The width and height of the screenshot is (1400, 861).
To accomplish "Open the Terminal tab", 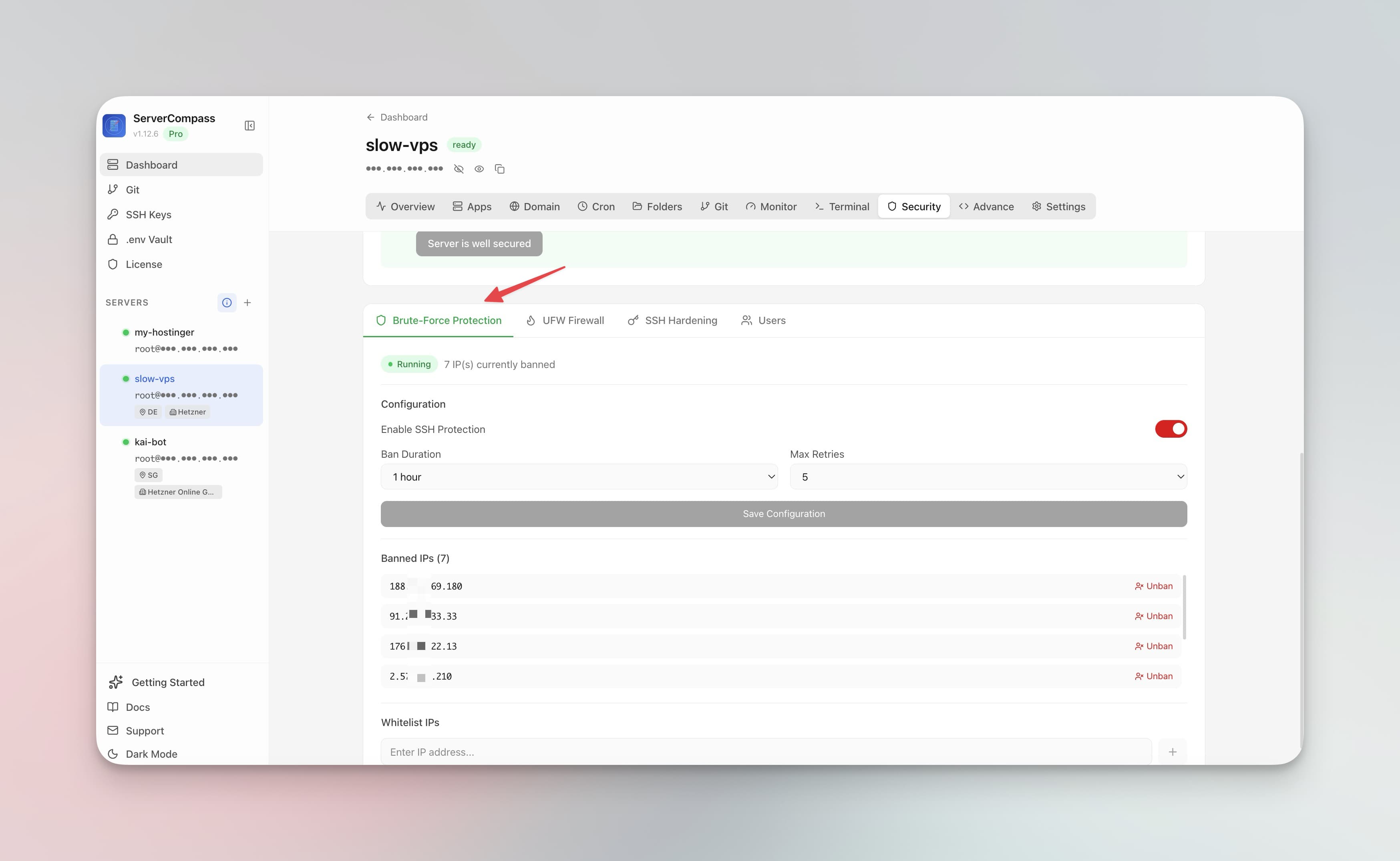I will point(841,206).
